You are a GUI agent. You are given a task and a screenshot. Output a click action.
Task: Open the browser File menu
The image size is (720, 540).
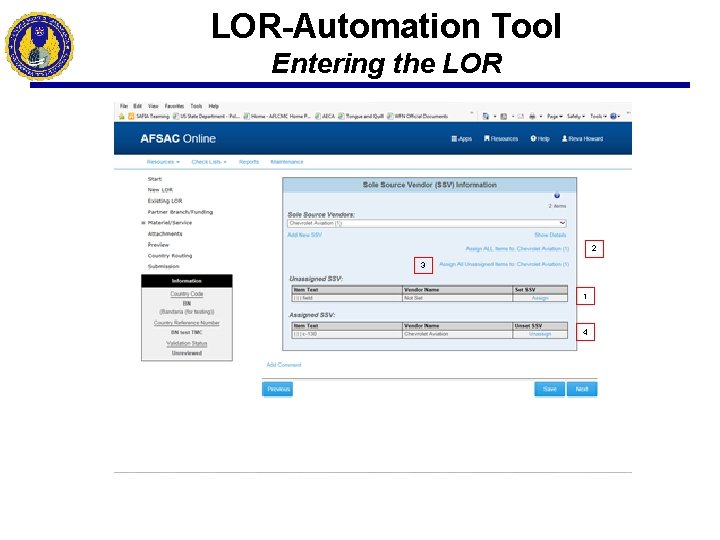click(124, 106)
